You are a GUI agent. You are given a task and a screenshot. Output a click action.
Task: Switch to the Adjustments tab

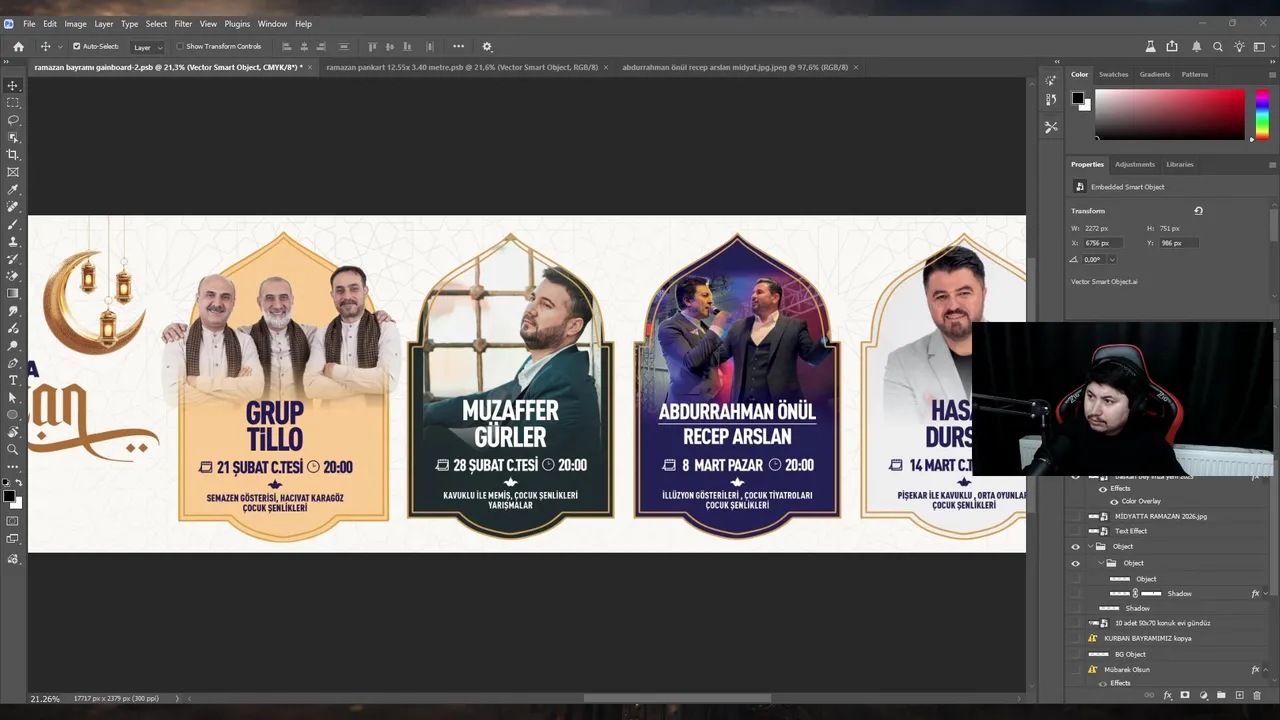1135,164
